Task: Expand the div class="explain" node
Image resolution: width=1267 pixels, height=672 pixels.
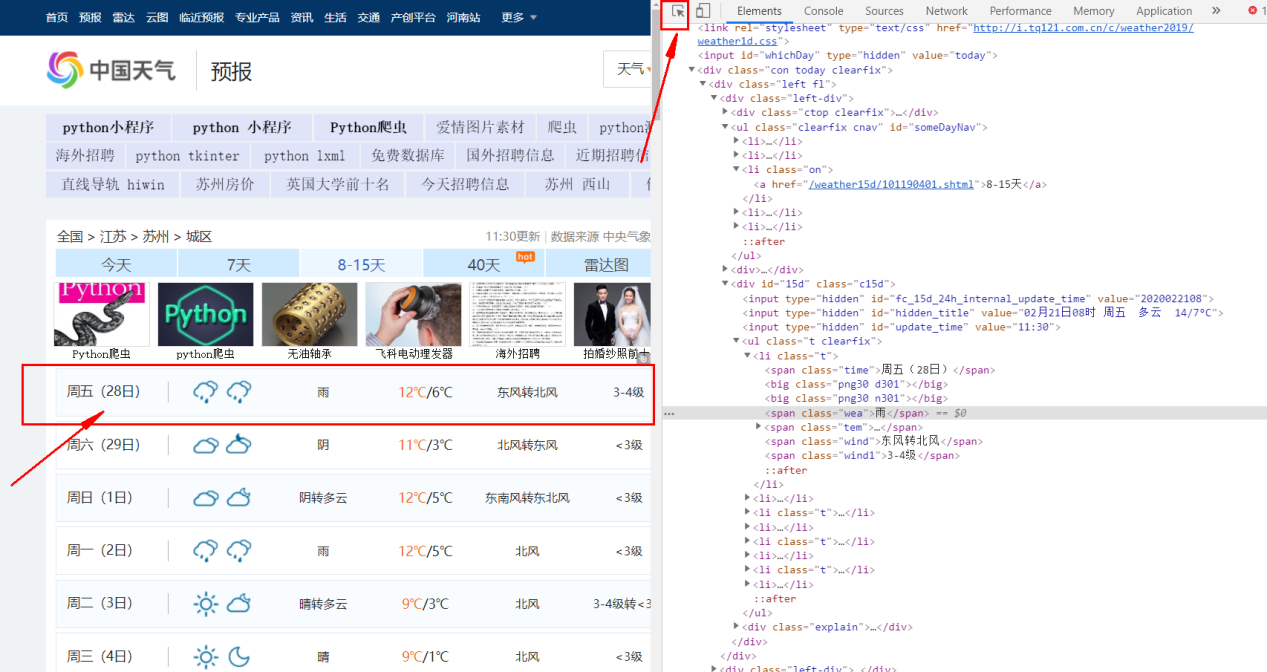Action: click(x=737, y=627)
